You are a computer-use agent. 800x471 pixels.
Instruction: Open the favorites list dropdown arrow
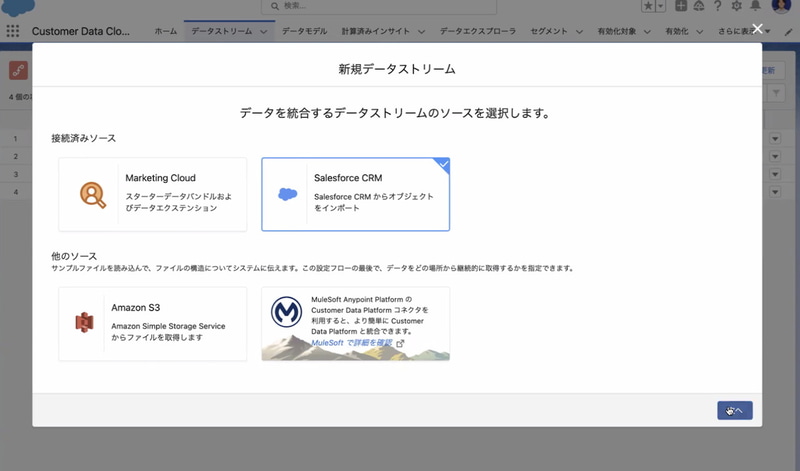point(661,6)
